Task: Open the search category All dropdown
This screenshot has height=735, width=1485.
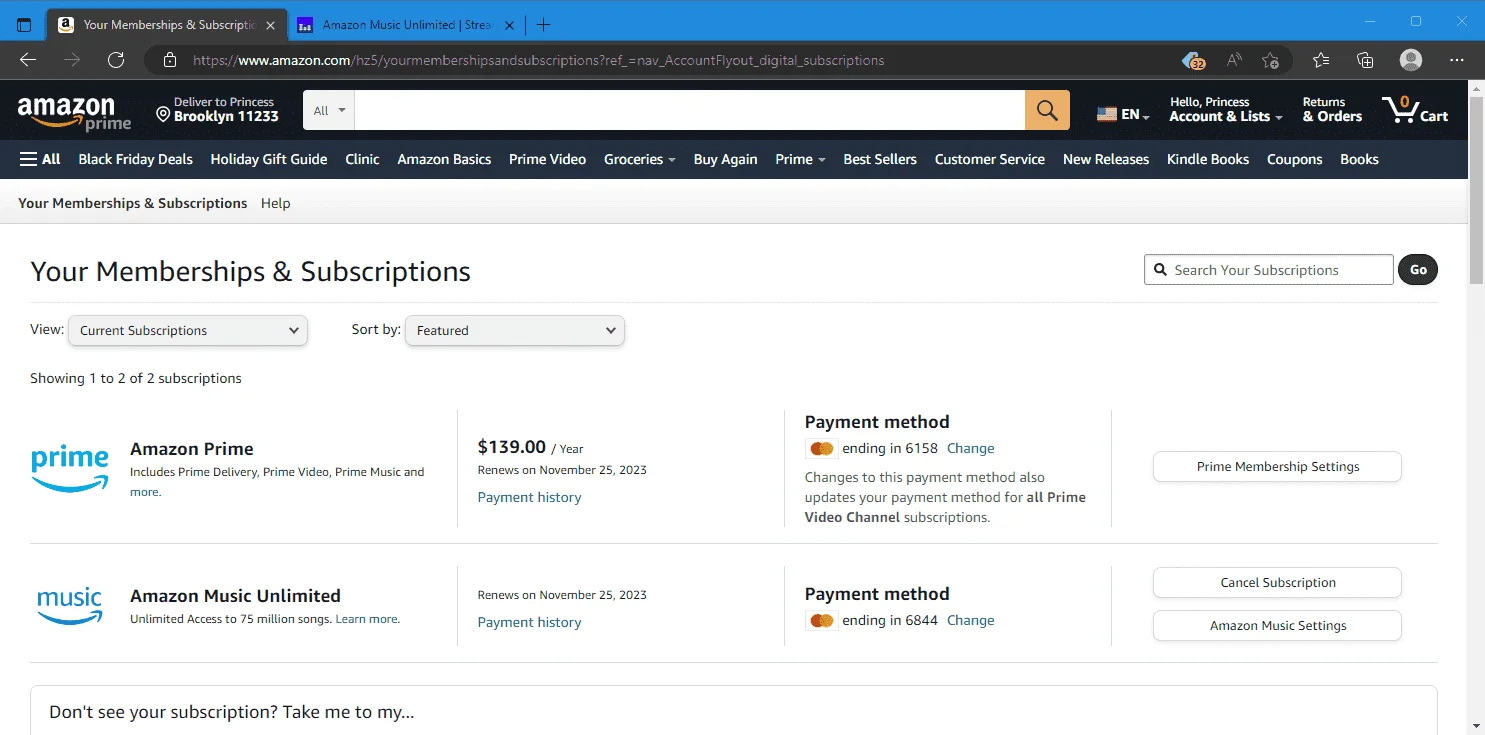Action: [x=329, y=110]
